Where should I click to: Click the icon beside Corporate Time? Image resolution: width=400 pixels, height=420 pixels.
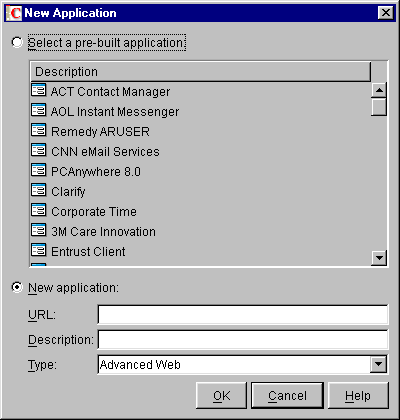pyautogui.click(x=39, y=210)
